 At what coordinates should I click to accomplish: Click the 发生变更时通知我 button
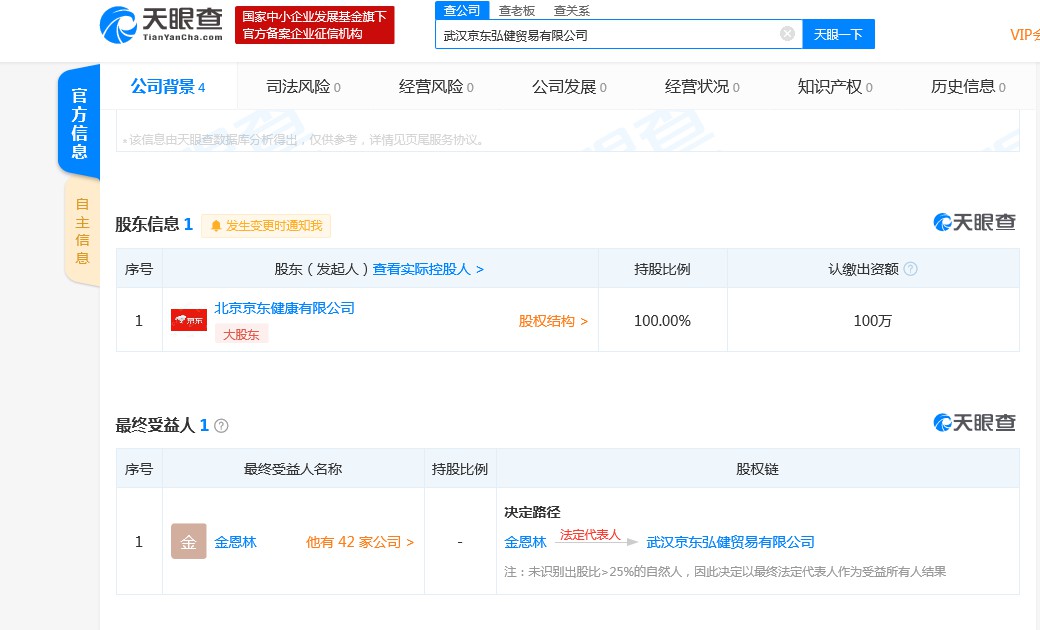[266, 226]
